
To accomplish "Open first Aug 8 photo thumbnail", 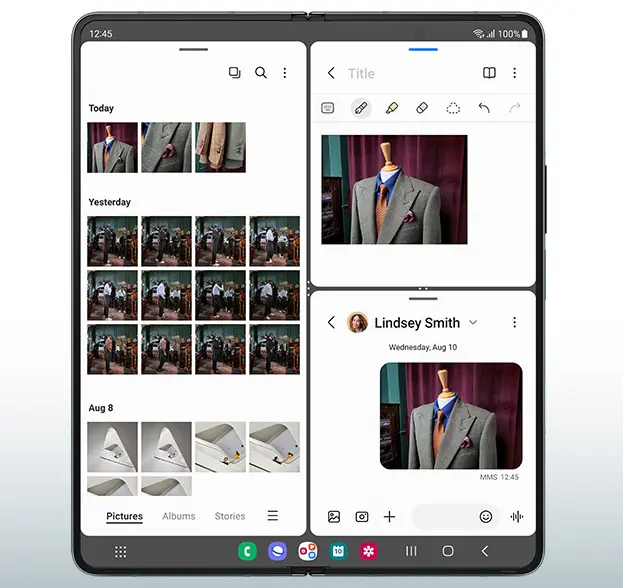I will click(x=112, y=447).
